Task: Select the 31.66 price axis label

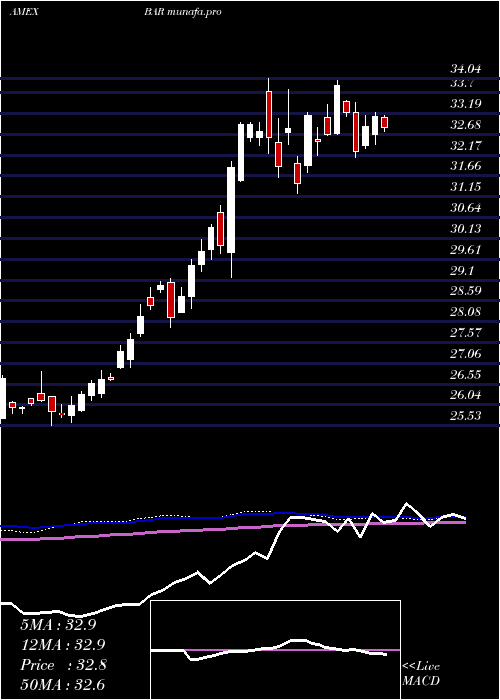Action: coord(465,166)
